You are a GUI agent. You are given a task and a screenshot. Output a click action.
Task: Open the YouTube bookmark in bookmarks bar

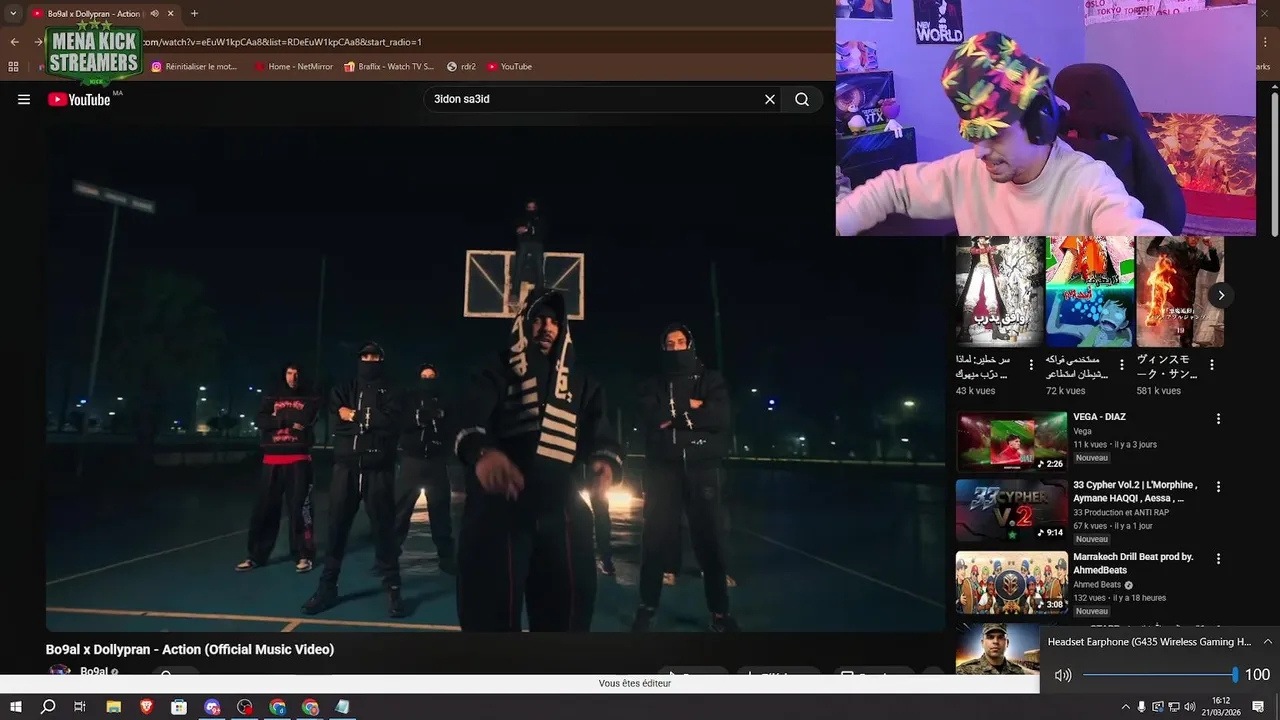(510, 67)
